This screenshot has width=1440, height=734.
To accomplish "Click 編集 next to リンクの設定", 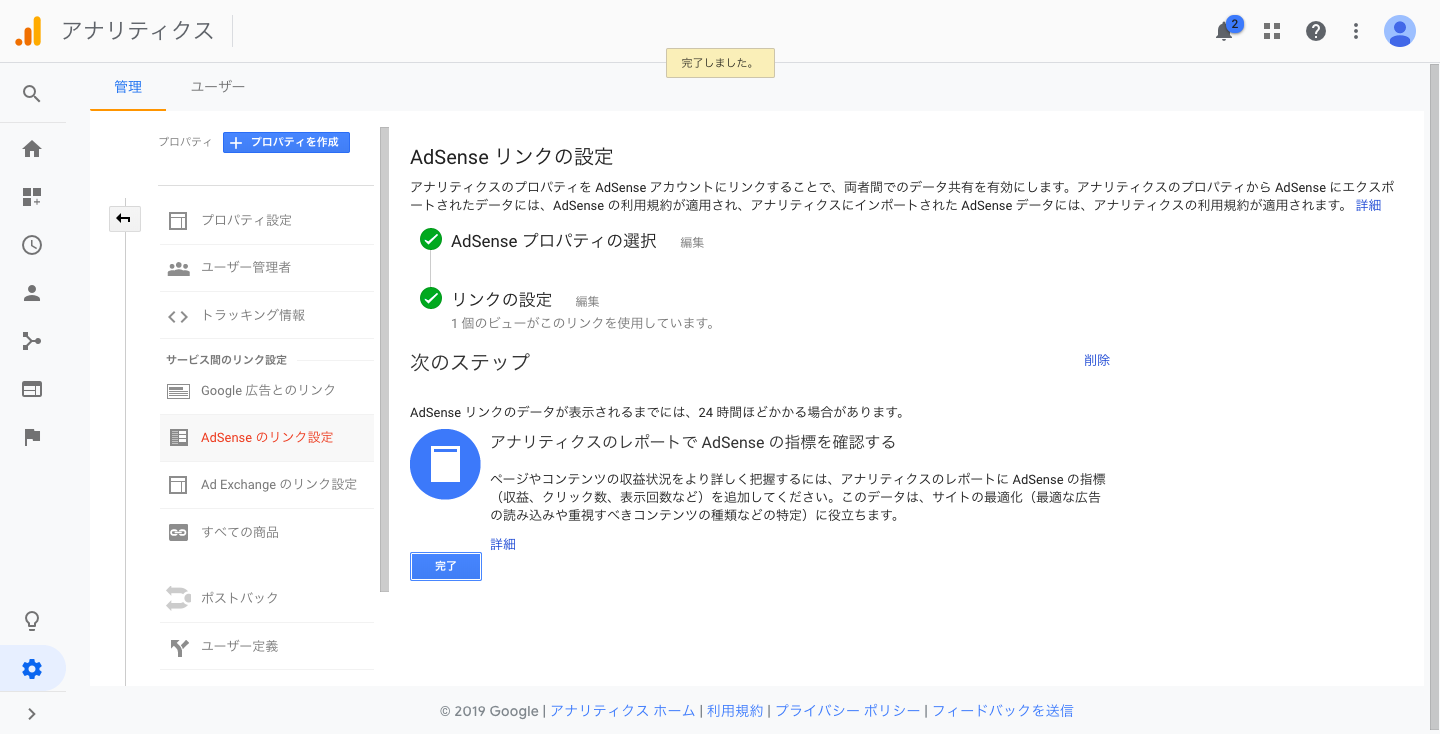I will coord(588,301).
